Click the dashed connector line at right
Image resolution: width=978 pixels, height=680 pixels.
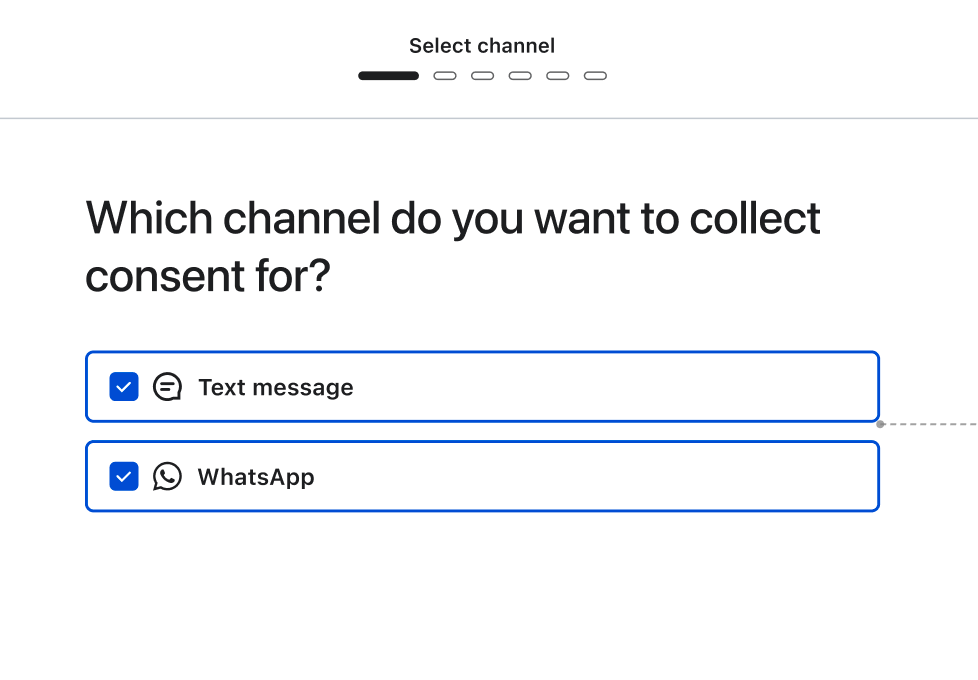coord(930,424)
